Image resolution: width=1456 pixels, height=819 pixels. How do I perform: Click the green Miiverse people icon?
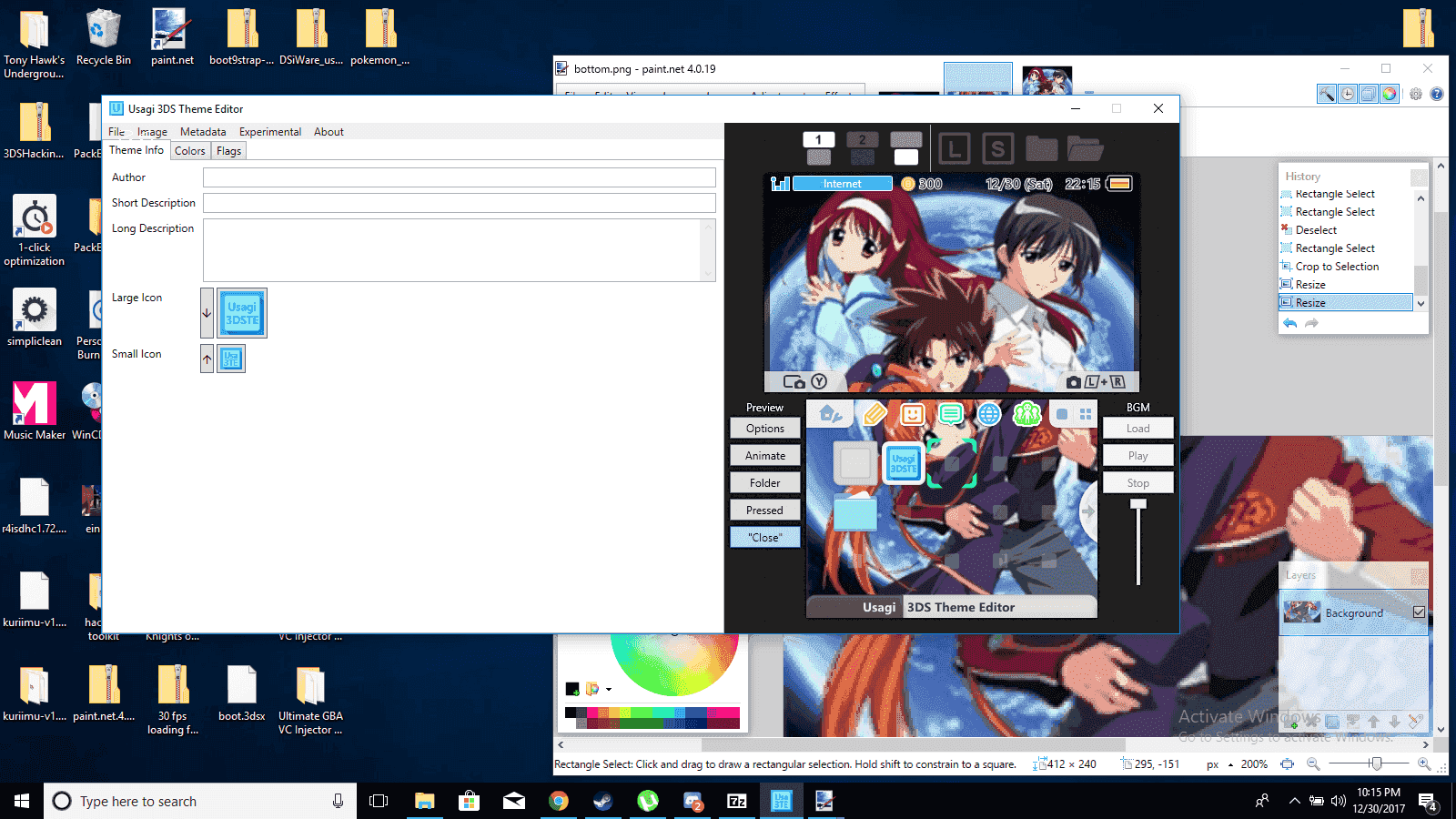click(1027, 415)
